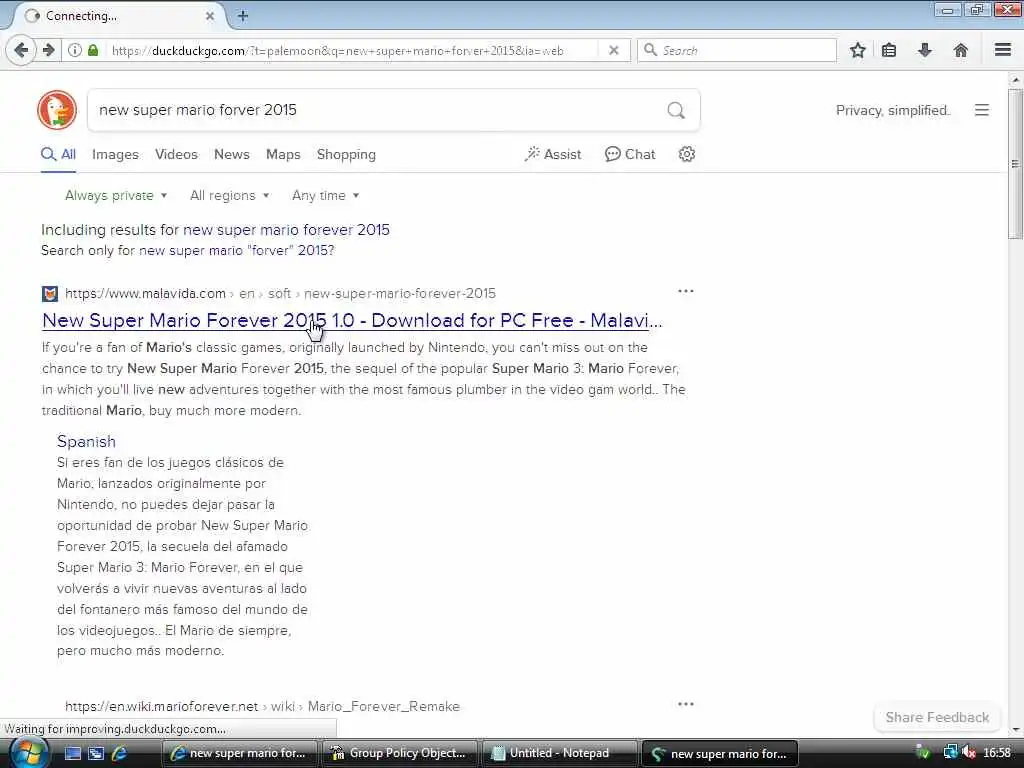Screen dimensions: 1024x768
Task: Click the malavida.com result URL
Action: click(280, 293)
